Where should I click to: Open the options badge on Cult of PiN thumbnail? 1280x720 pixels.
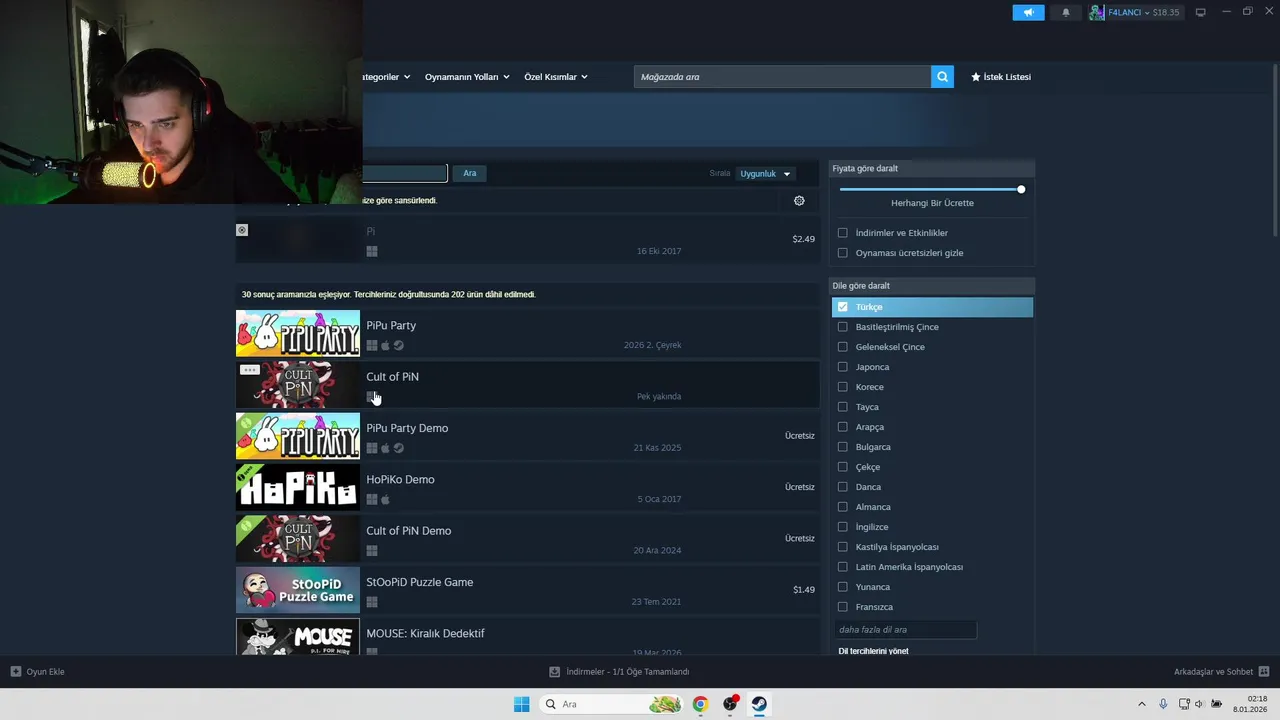(250, 370)
